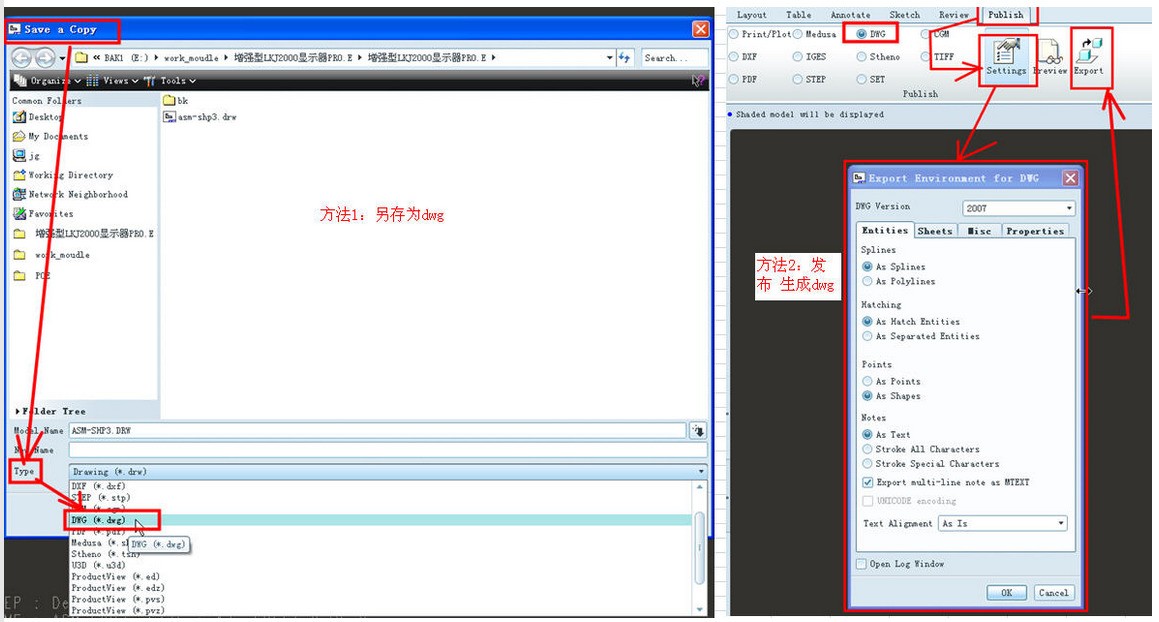Click the Export icon in the Publish group
Image resolution: width=1159 pixels, height=622 pixels.
coord(1089,56)
